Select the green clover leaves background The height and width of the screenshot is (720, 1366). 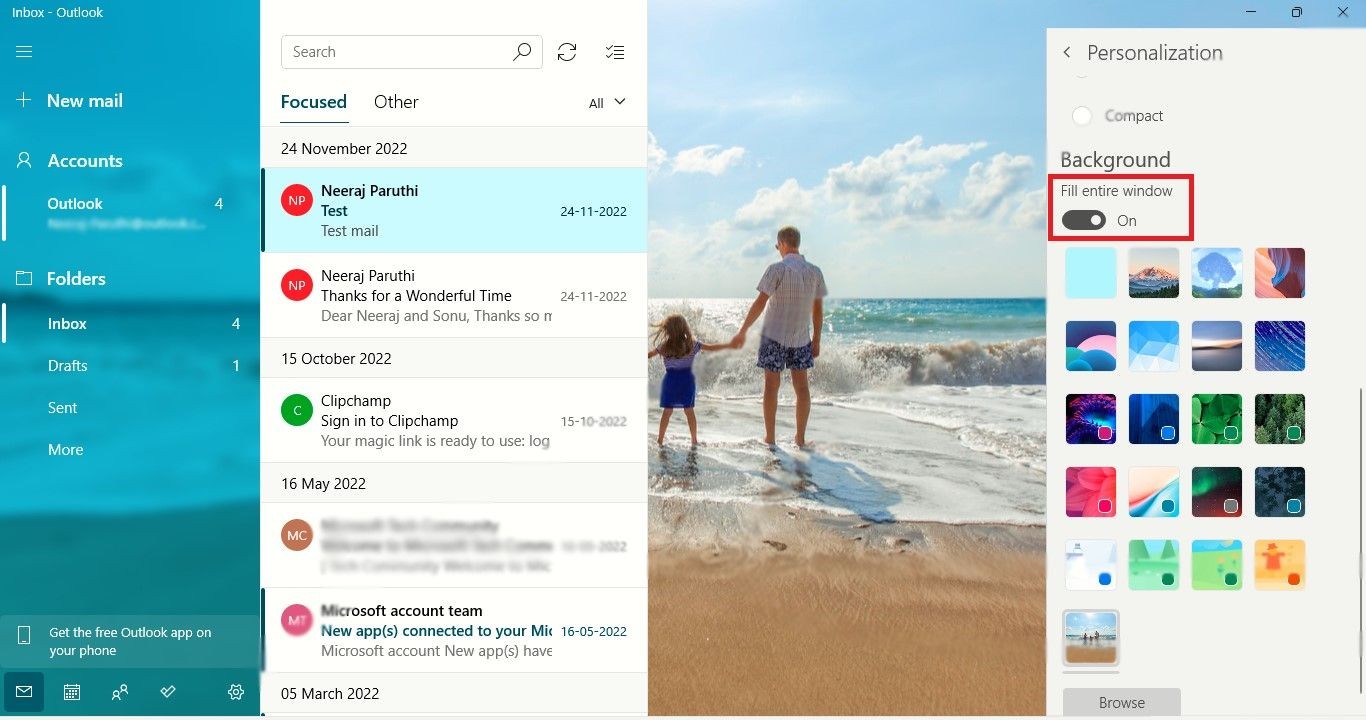(1217, 419)
